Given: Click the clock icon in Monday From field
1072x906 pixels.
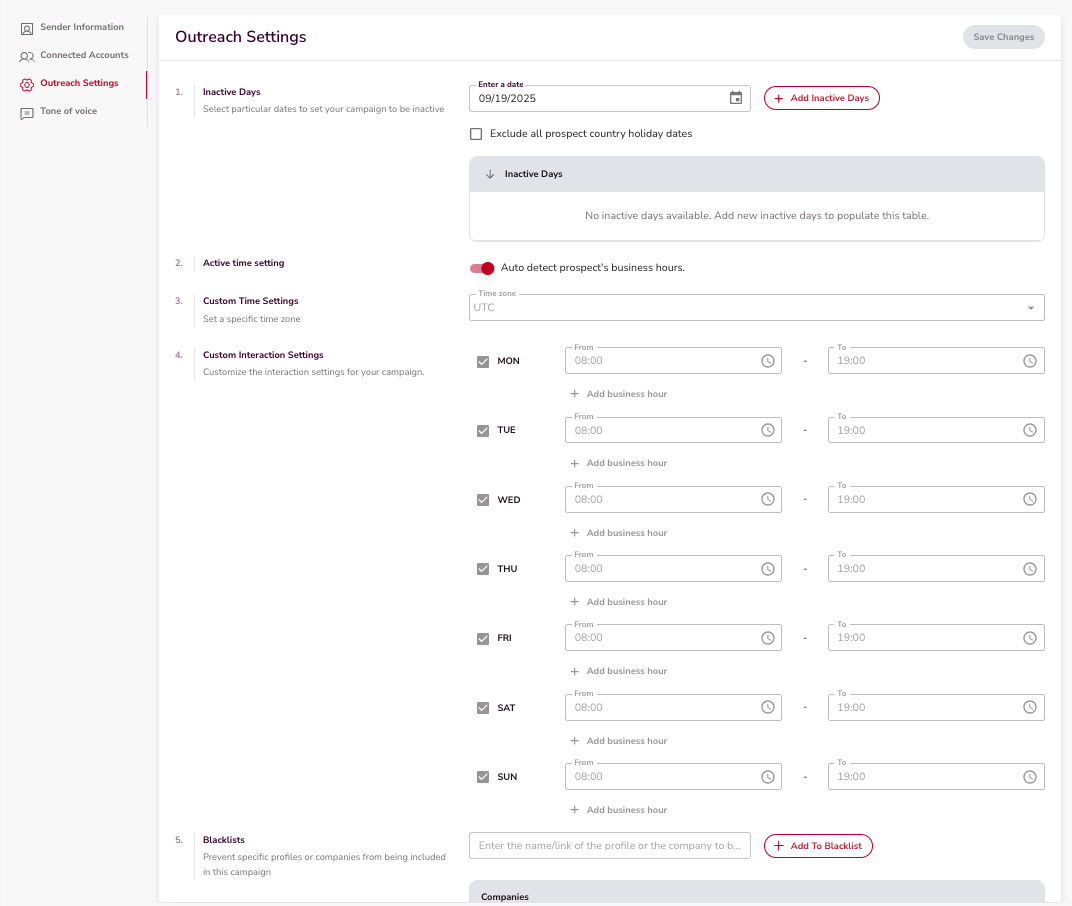Looking at the screenshot, I should coord(768,361).
